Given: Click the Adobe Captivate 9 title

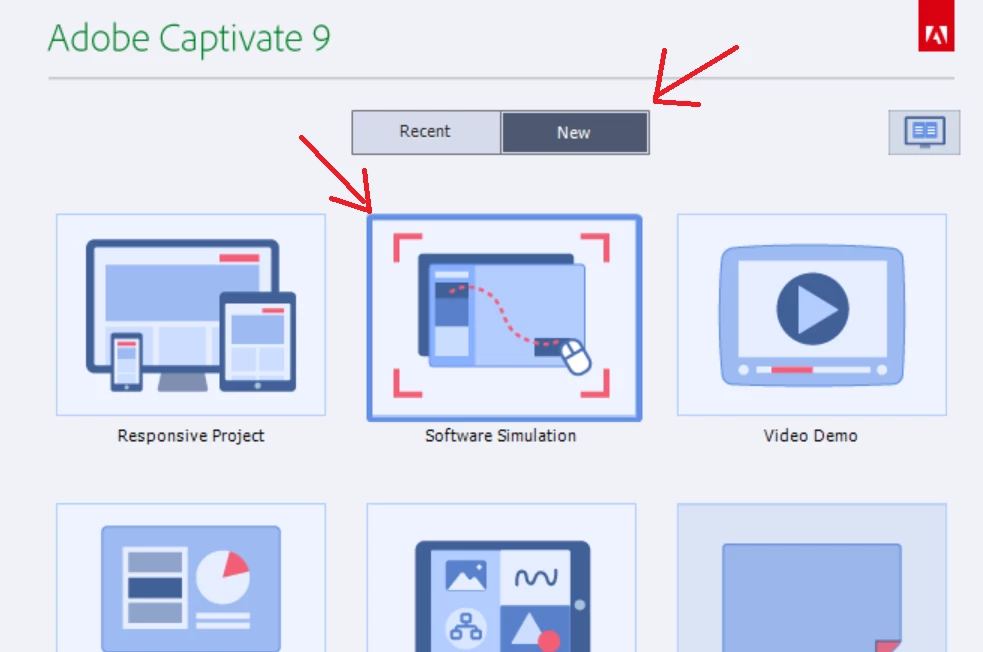Looking at the screenshot, I should [189, 38].
